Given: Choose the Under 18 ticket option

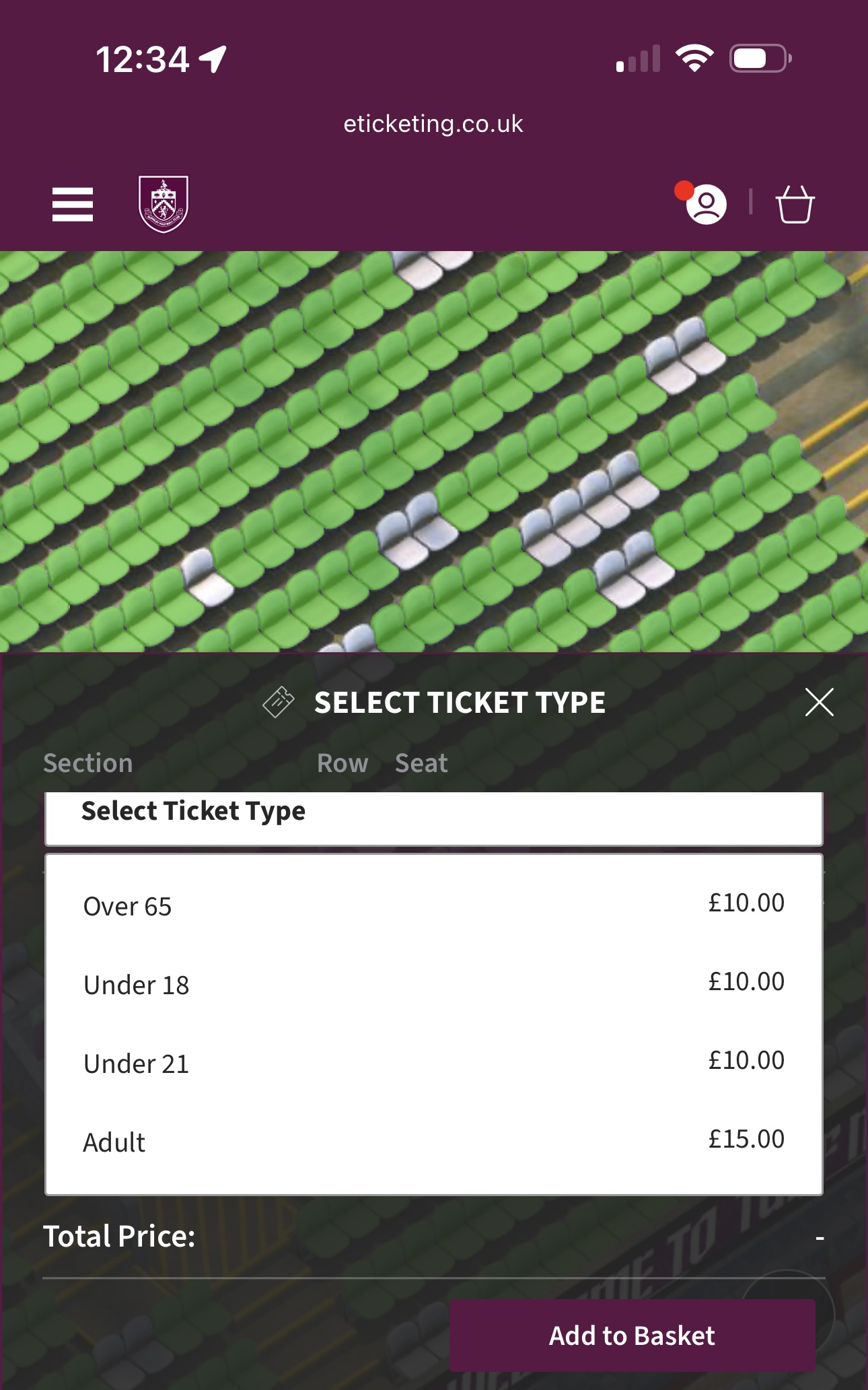Looking at the screenshot, I should 434,984.
